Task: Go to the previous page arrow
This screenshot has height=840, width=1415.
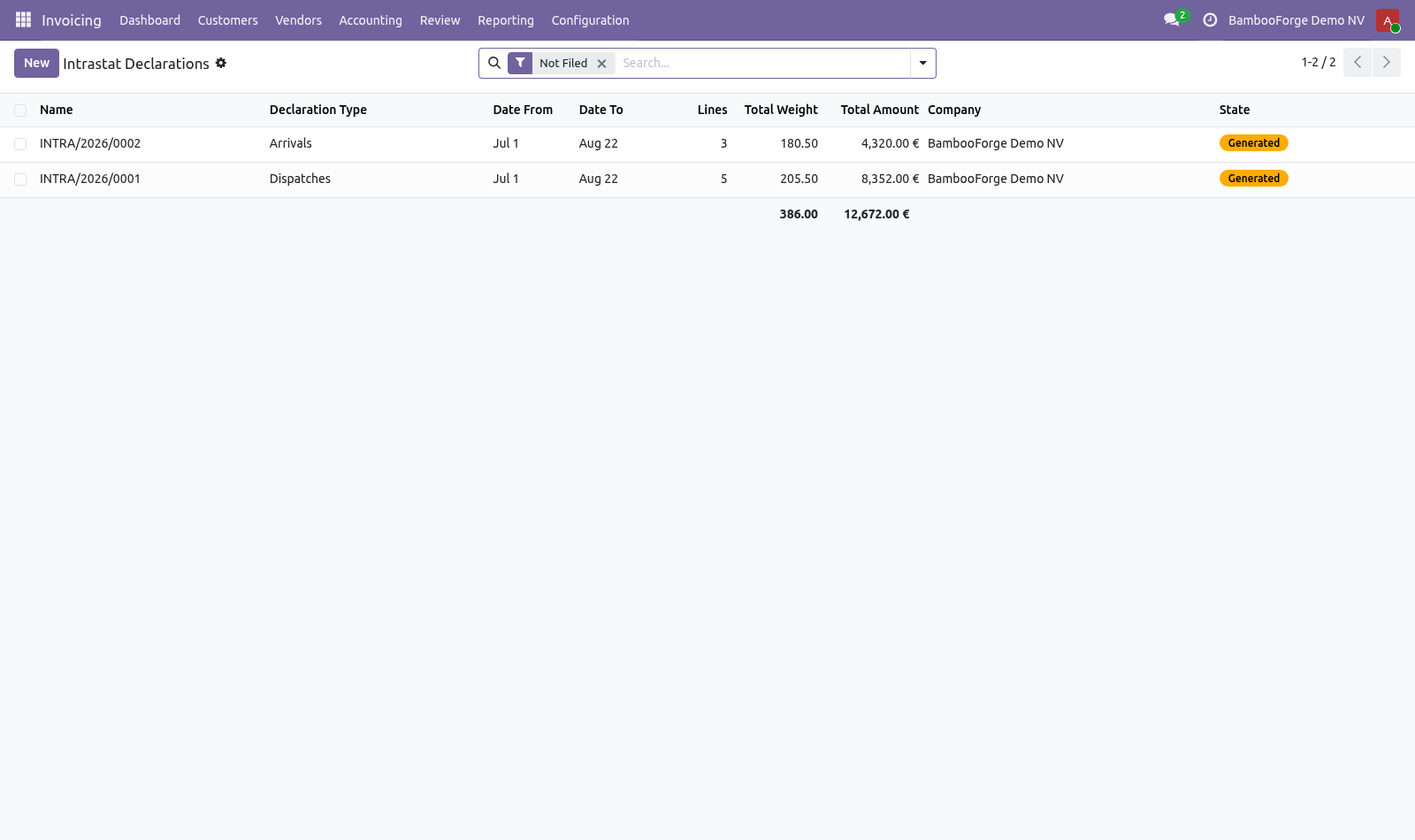Action: coord(1358,62)
